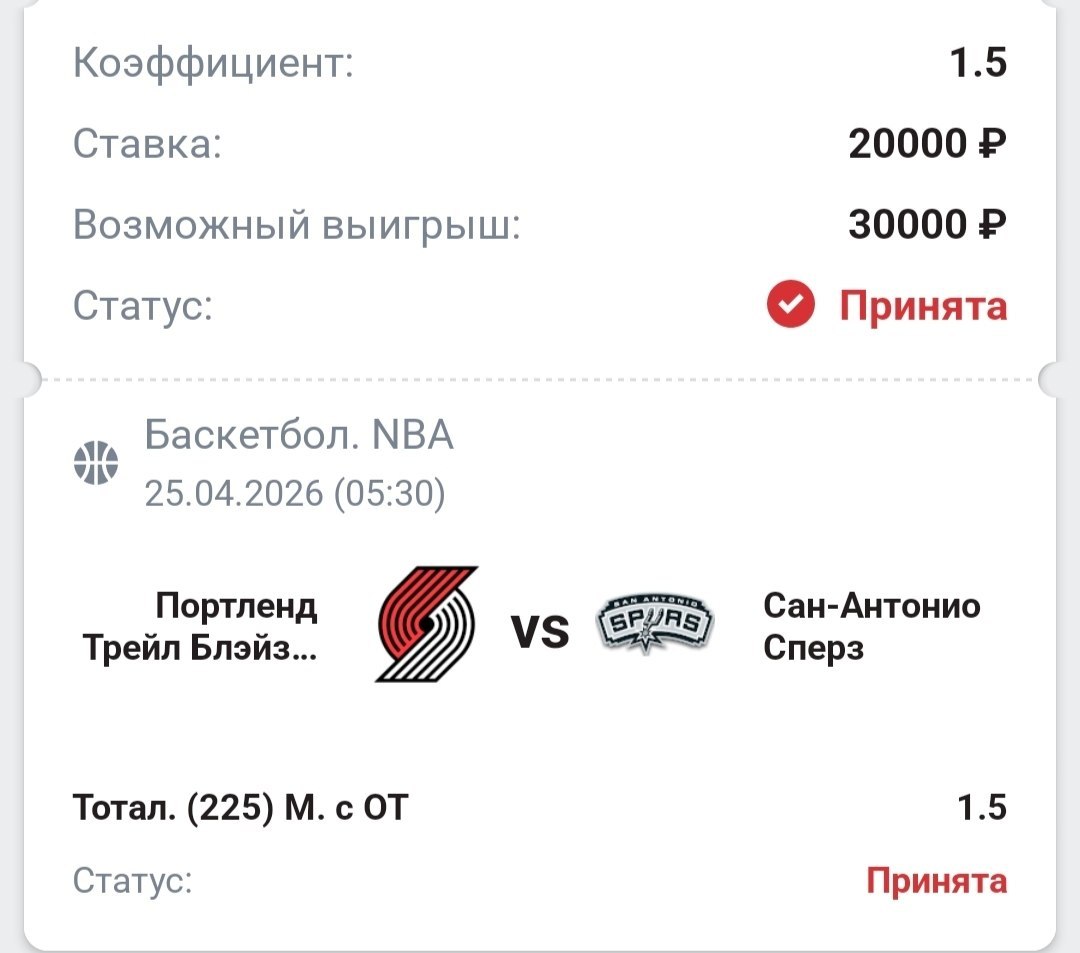Click the match date 25.04.2026 (05:30)
This screenshot has height=953, width=1080.
(x=295, y=493)
